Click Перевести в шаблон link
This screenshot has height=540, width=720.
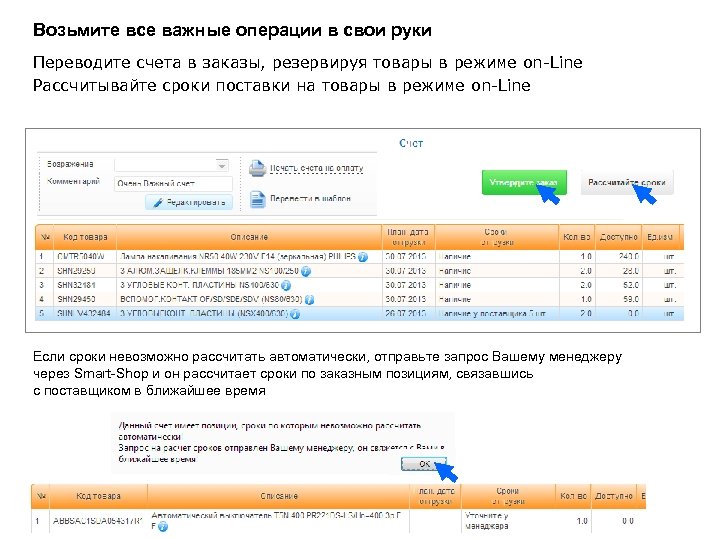(x=310, y=198)
